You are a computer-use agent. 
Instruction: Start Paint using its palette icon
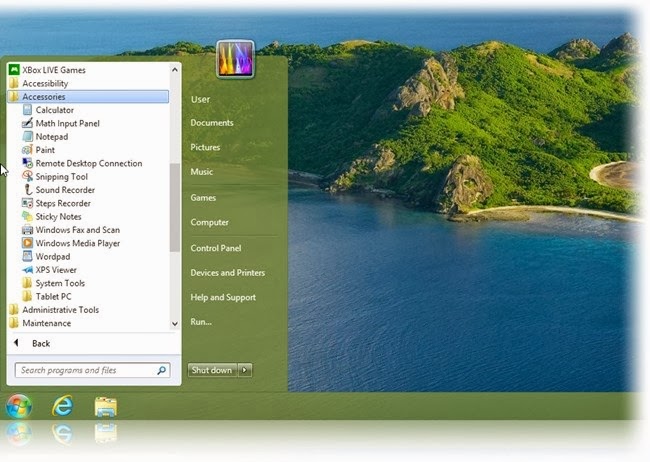click(x=27, y=150)
